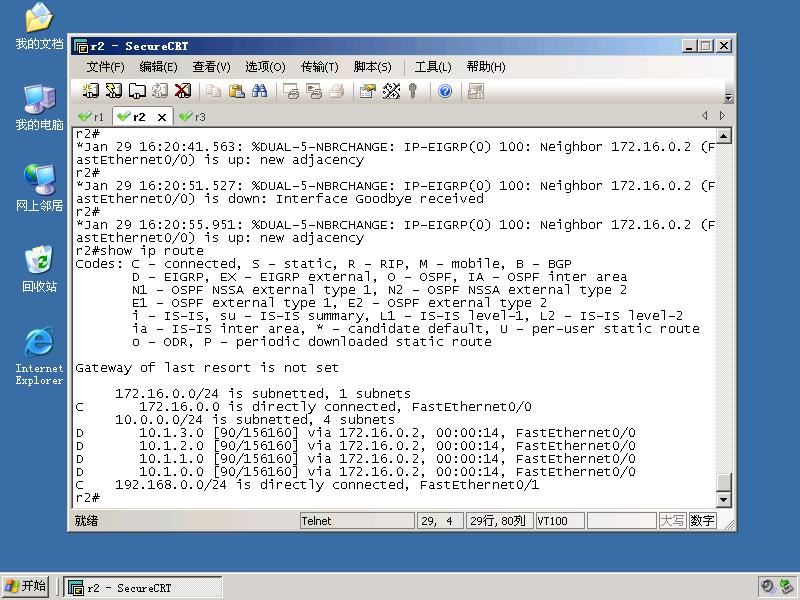Click the route entry for 10.1.2.0
This screenshot has width=800, height=600.
click(x=356, y=446)
